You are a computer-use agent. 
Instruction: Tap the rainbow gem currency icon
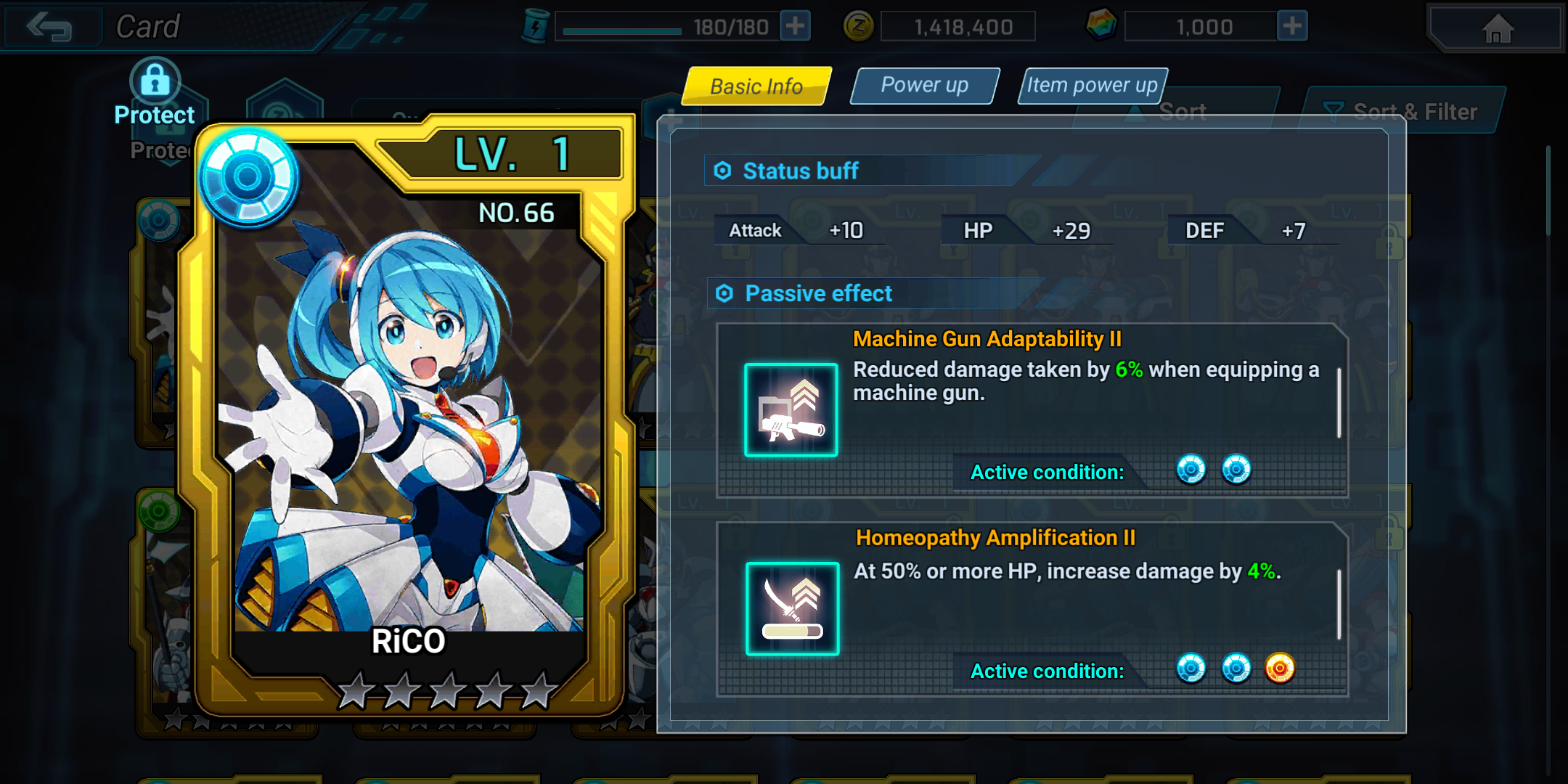(1101, 25)
